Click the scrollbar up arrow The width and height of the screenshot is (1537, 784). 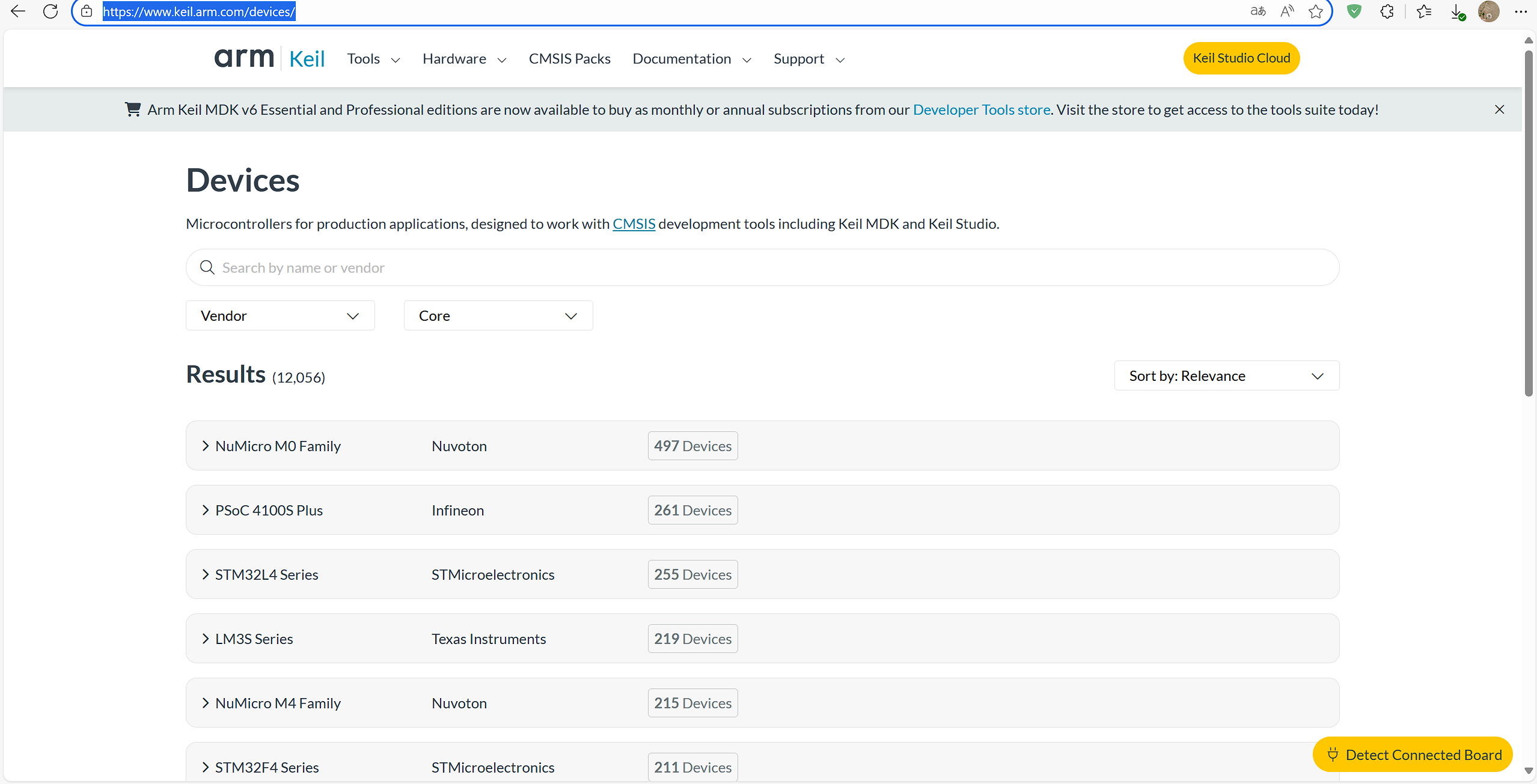pos(1529,40)
